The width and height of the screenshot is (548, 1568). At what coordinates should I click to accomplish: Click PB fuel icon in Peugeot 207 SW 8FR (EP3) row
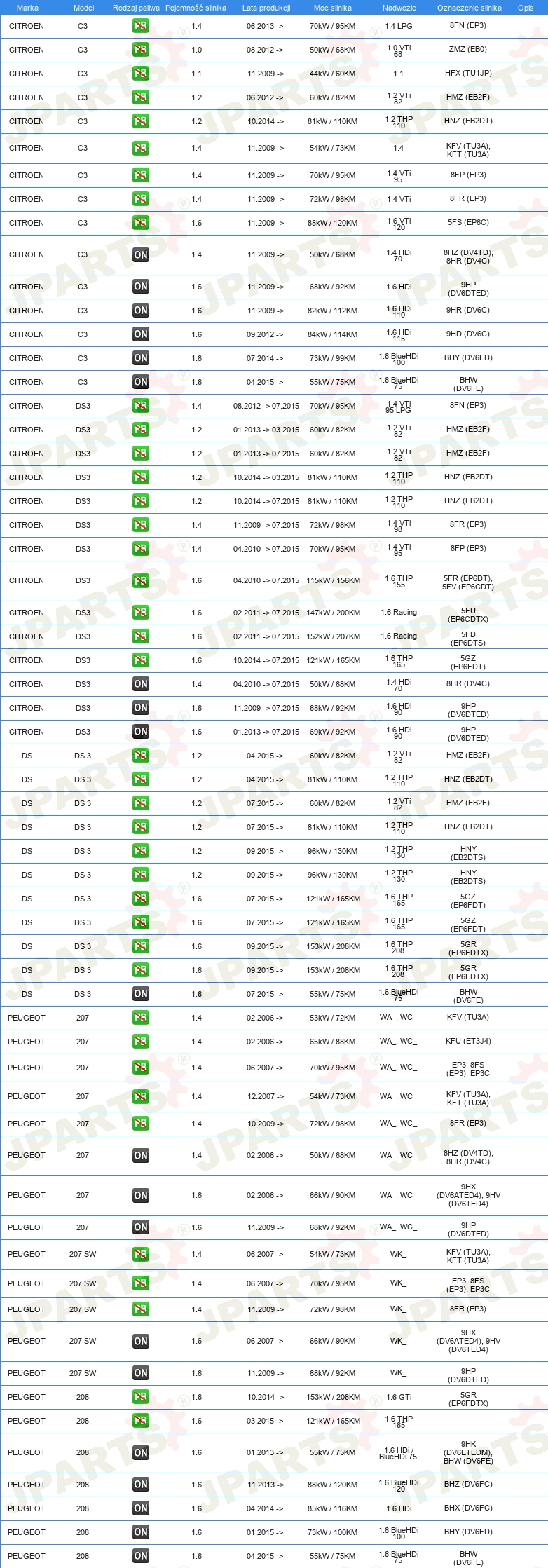141,1309
